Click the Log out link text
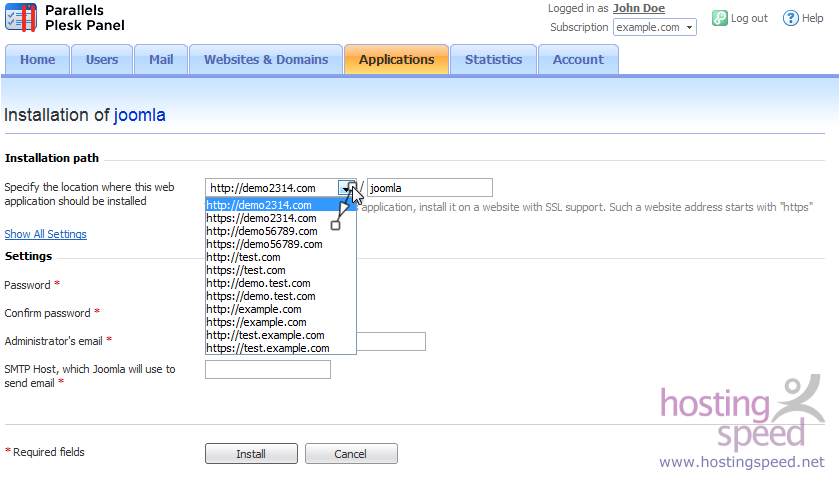The width and height of the screenshot is (840, 480). click(749, 18)
